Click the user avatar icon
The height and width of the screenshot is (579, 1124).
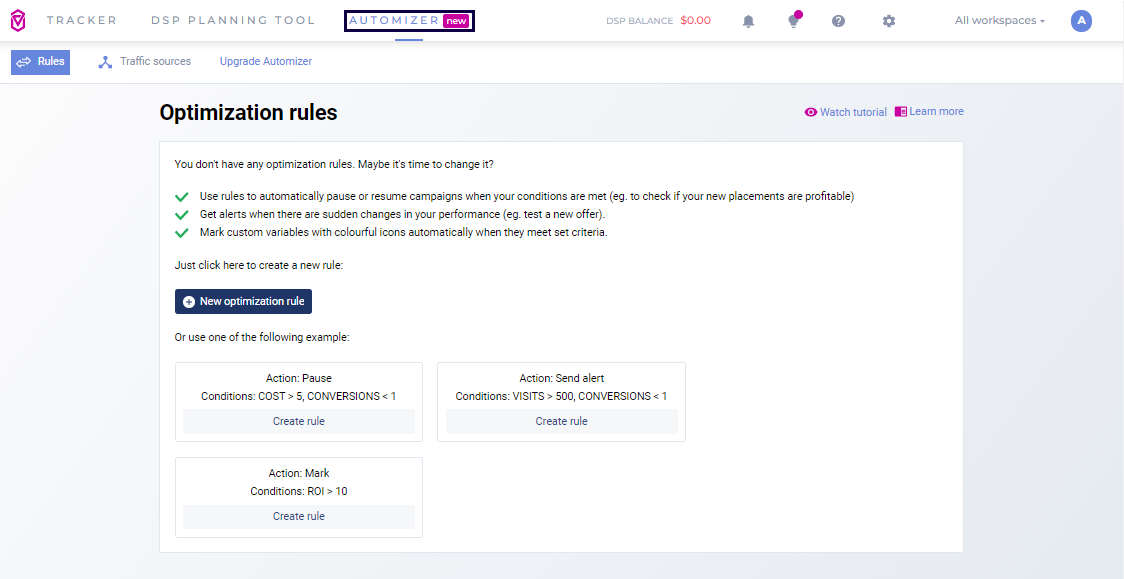coord(1080,20)
